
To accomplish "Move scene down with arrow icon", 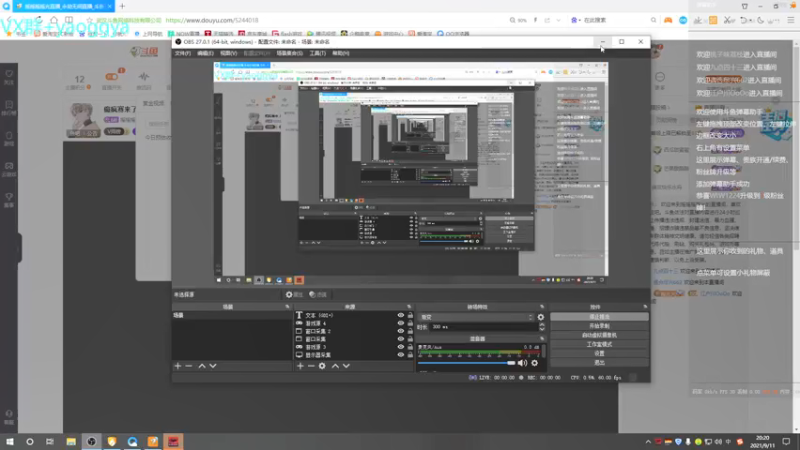I will [x=213, y=366].
